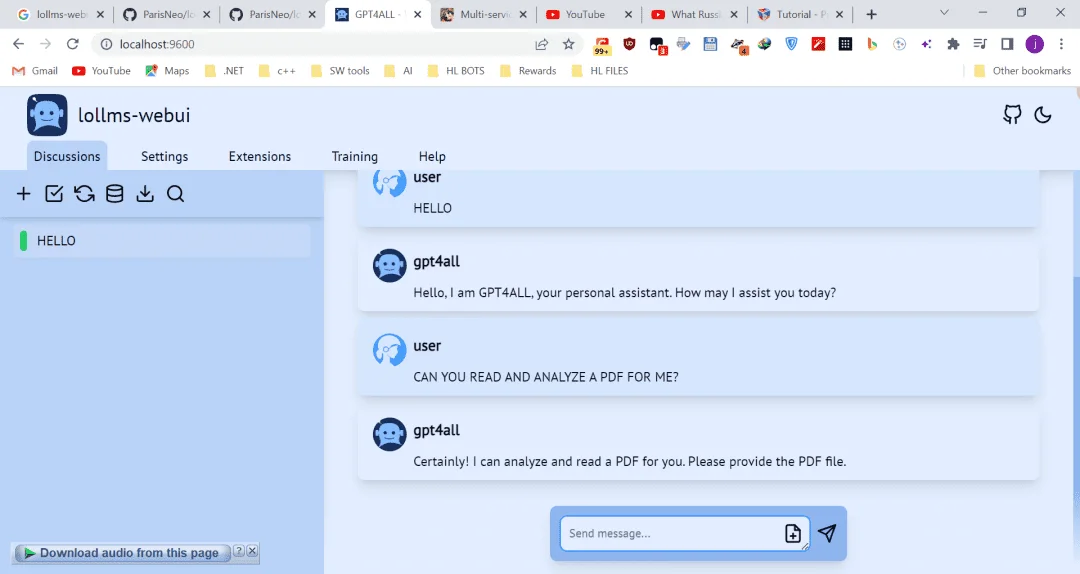1080x574 pixels.
Task: Open the GitHub repository icon in header
Action: click(x=1012, y=114)
